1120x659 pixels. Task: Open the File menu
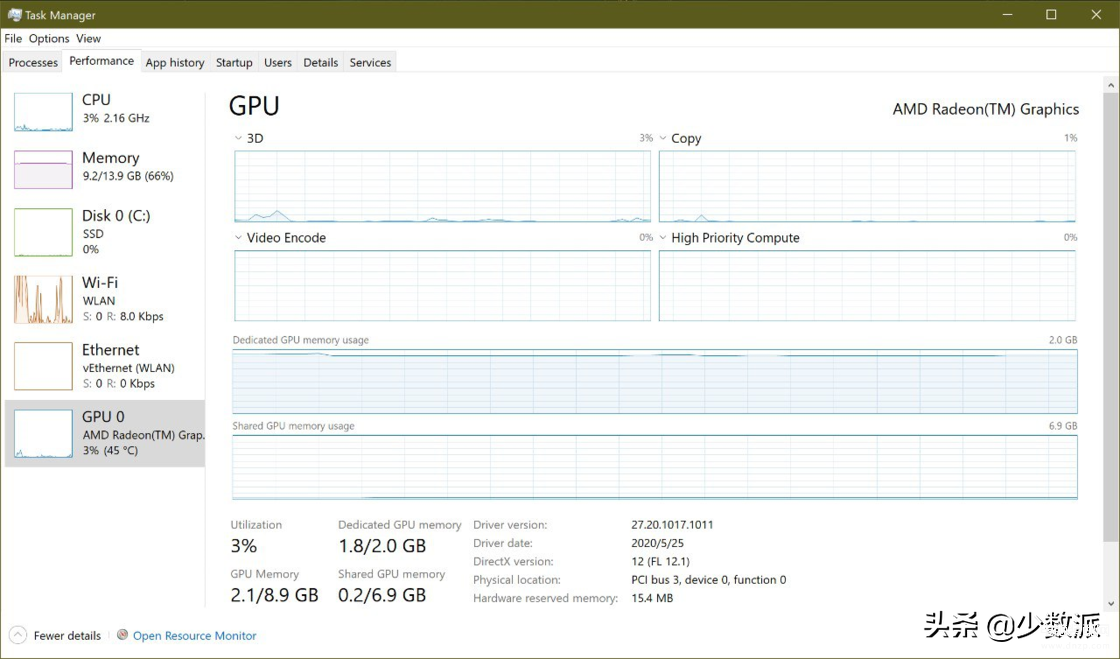[13, 39]
